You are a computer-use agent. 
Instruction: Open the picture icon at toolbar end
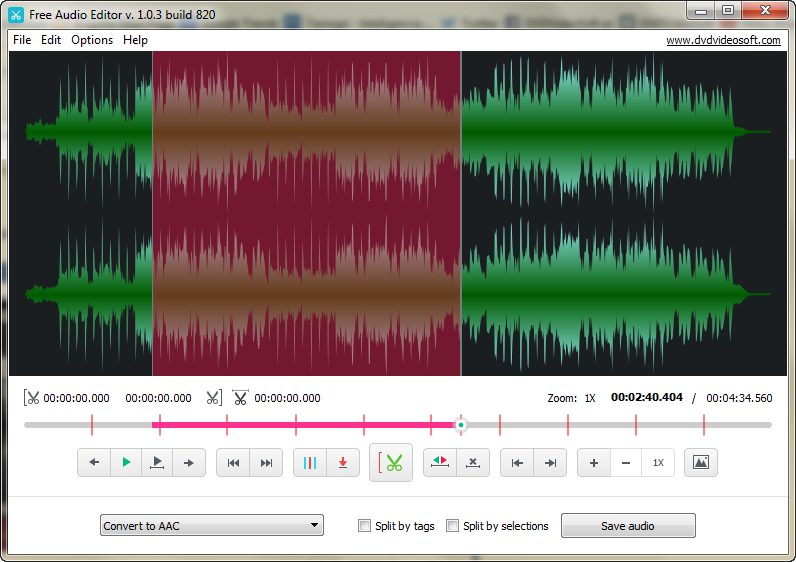coord(701,463)
